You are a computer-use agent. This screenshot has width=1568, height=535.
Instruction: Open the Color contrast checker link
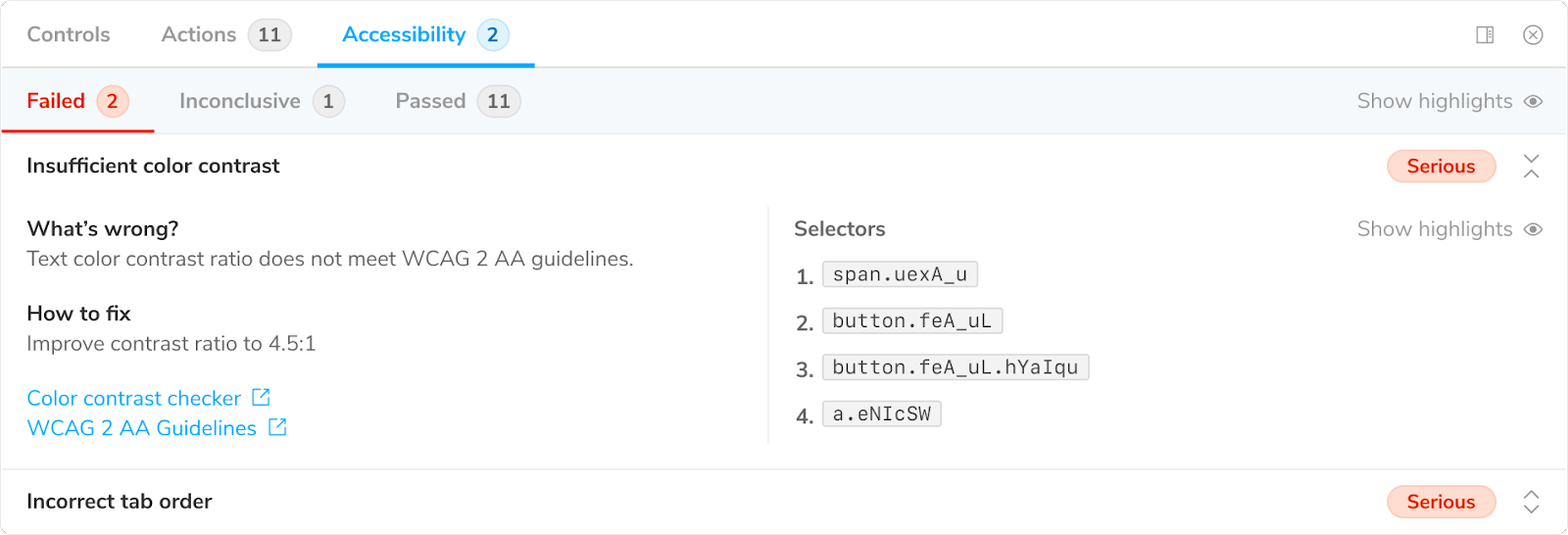tap(134, 398)
